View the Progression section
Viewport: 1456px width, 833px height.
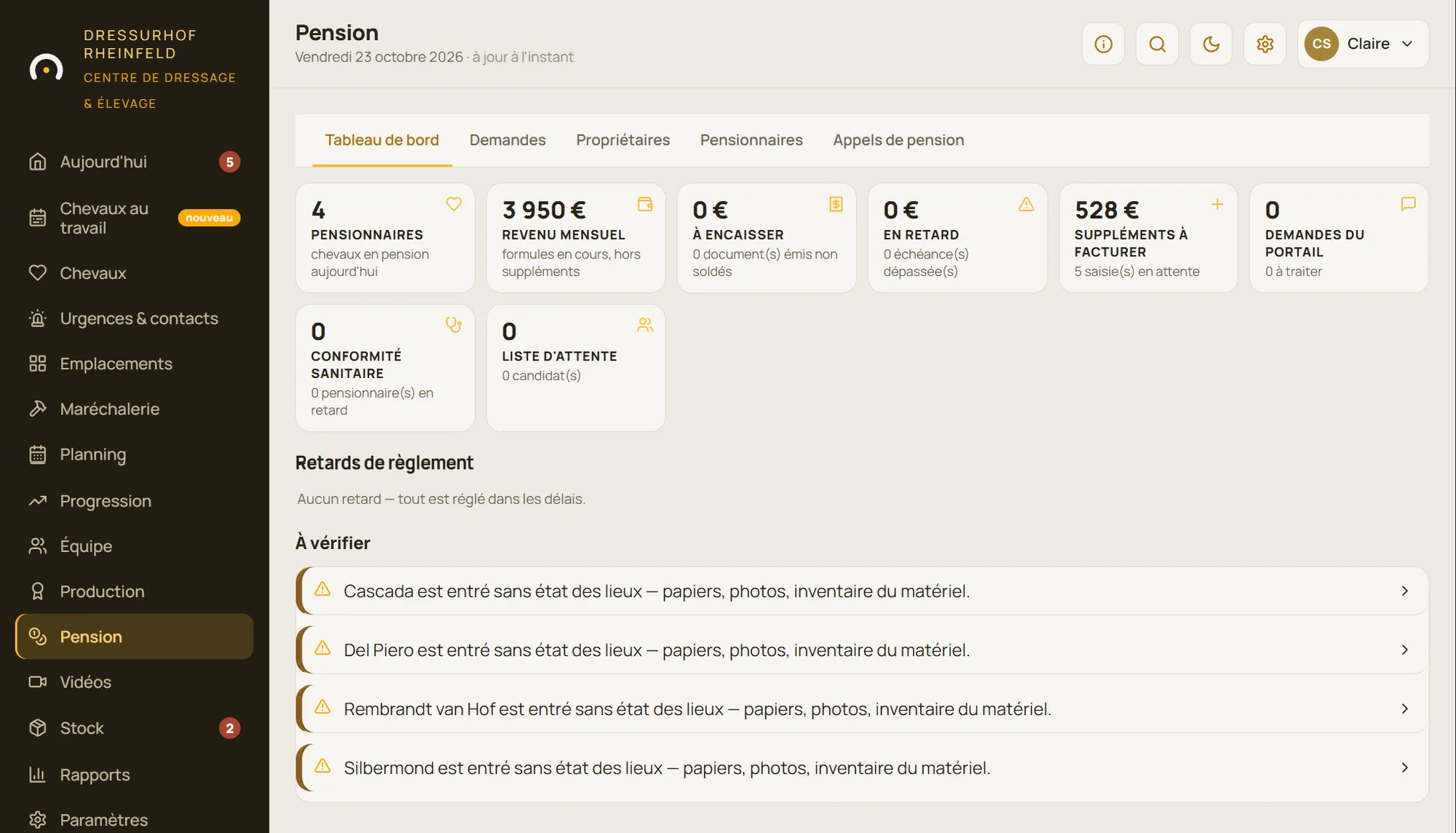[134, 501]
